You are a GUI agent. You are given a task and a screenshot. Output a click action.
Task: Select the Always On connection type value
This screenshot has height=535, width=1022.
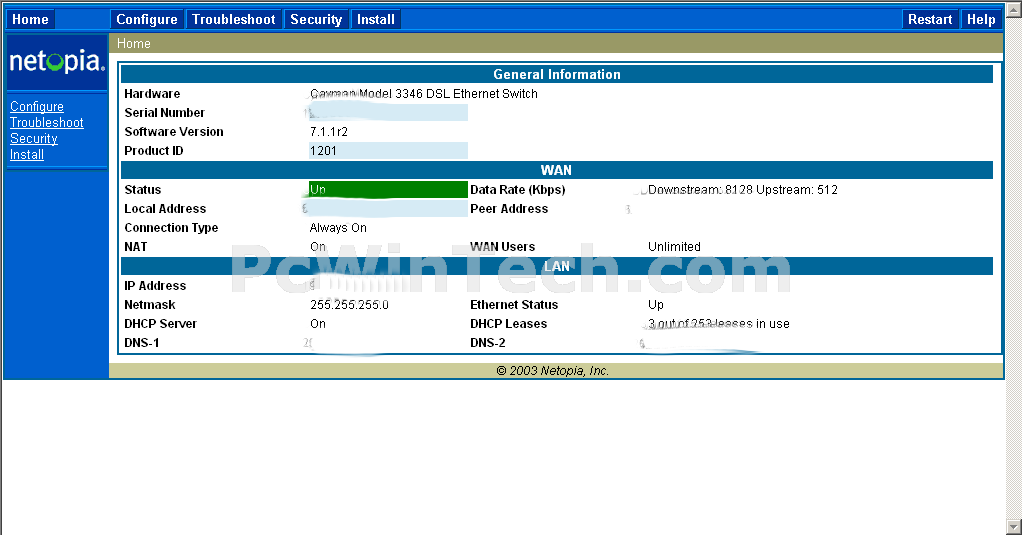[x=338, y=227]
